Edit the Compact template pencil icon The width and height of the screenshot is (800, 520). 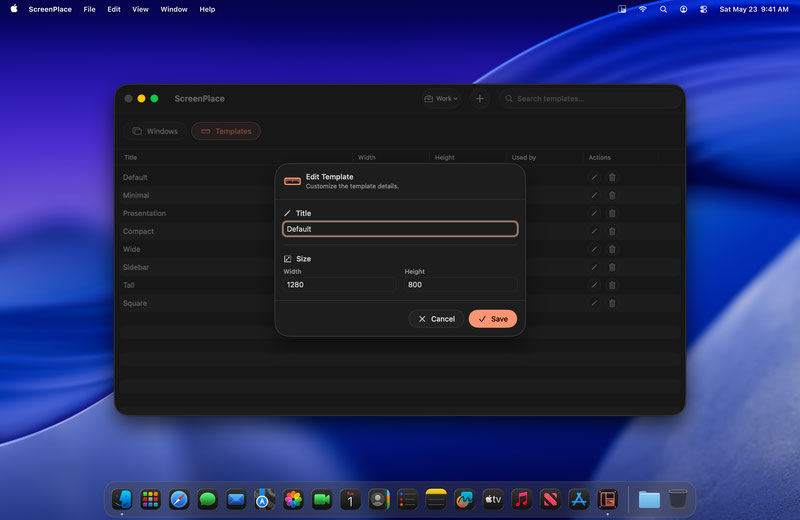click(594, 231)
